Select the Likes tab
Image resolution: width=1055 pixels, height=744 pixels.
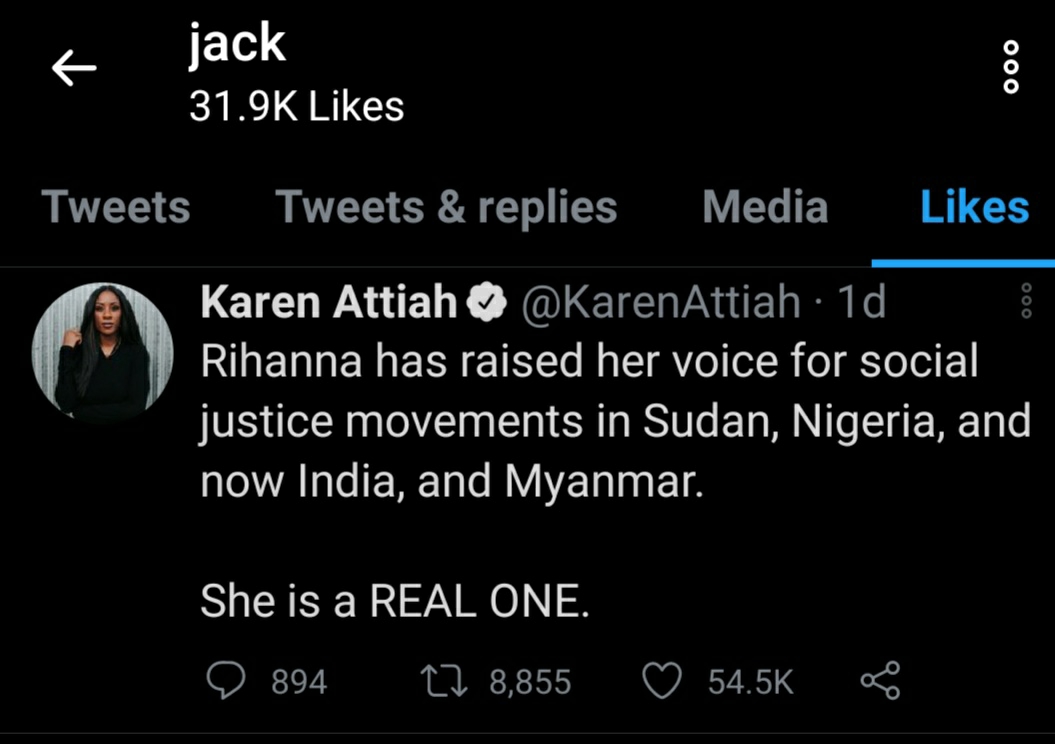point(974,207)
